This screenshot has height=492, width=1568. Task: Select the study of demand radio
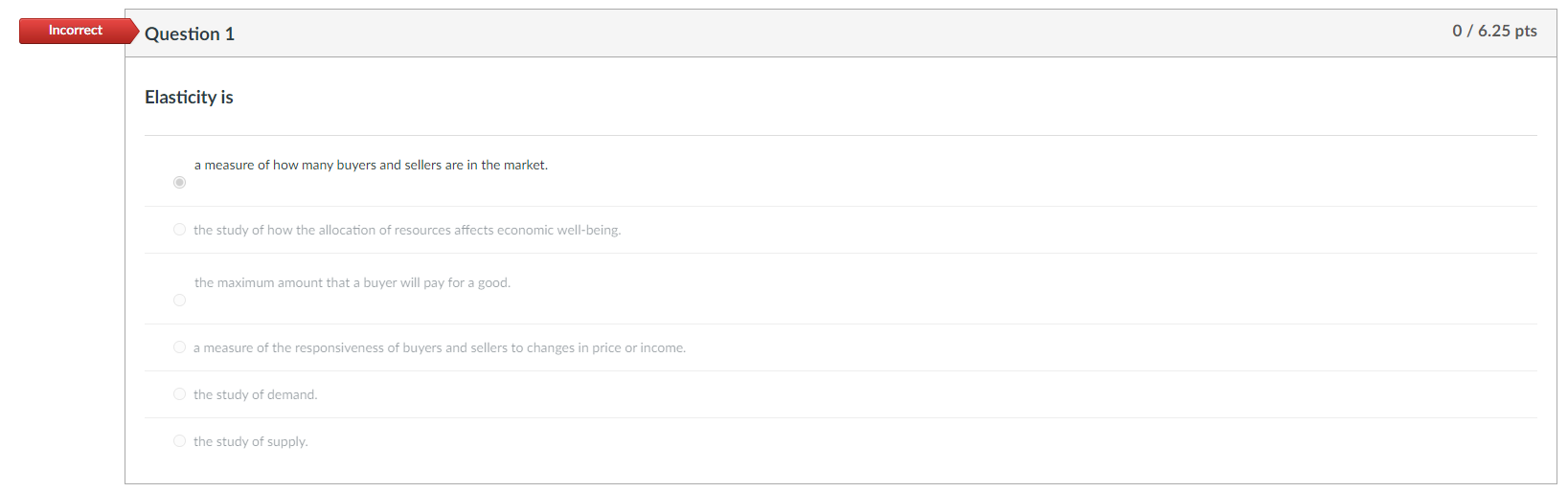tap(179, 394)
